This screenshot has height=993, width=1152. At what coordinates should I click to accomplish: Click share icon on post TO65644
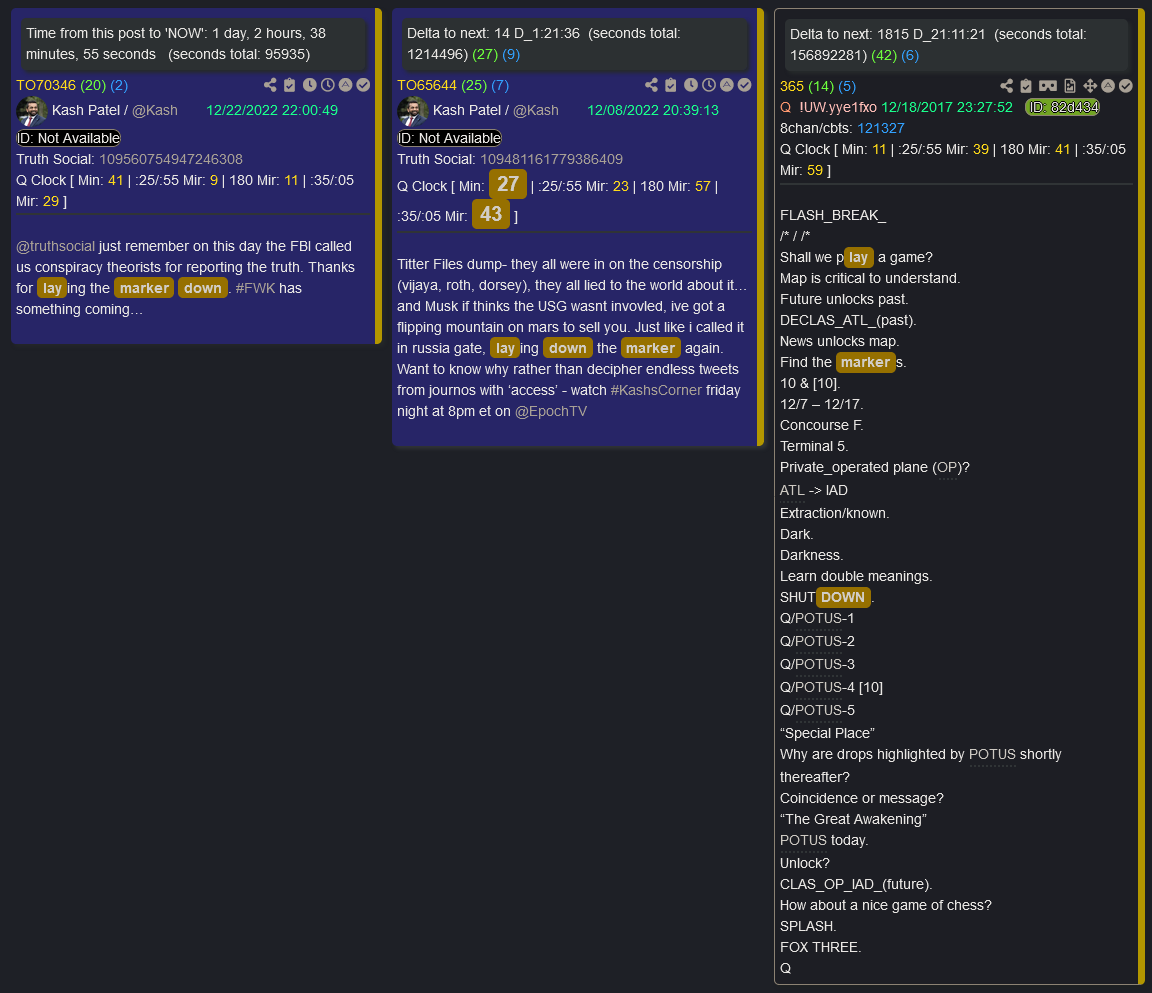click(x=652, y=85)
